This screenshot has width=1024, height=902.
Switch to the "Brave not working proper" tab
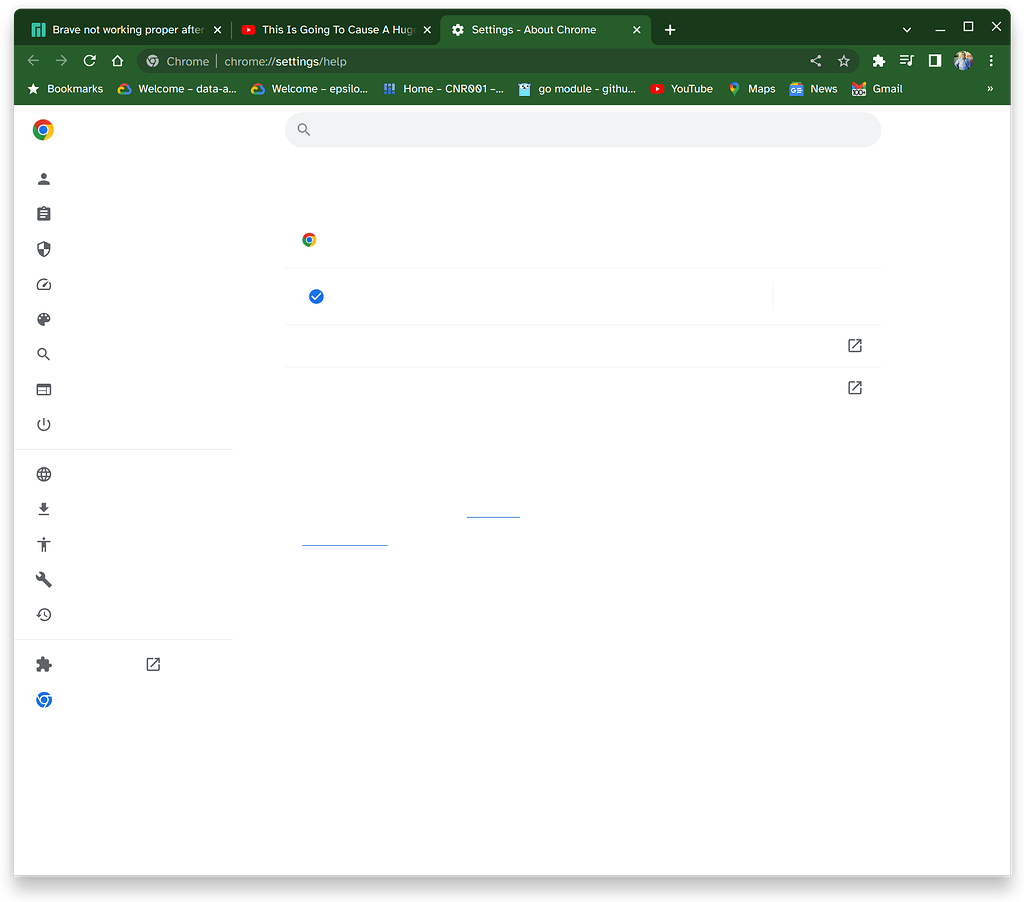tap(120, 30)
